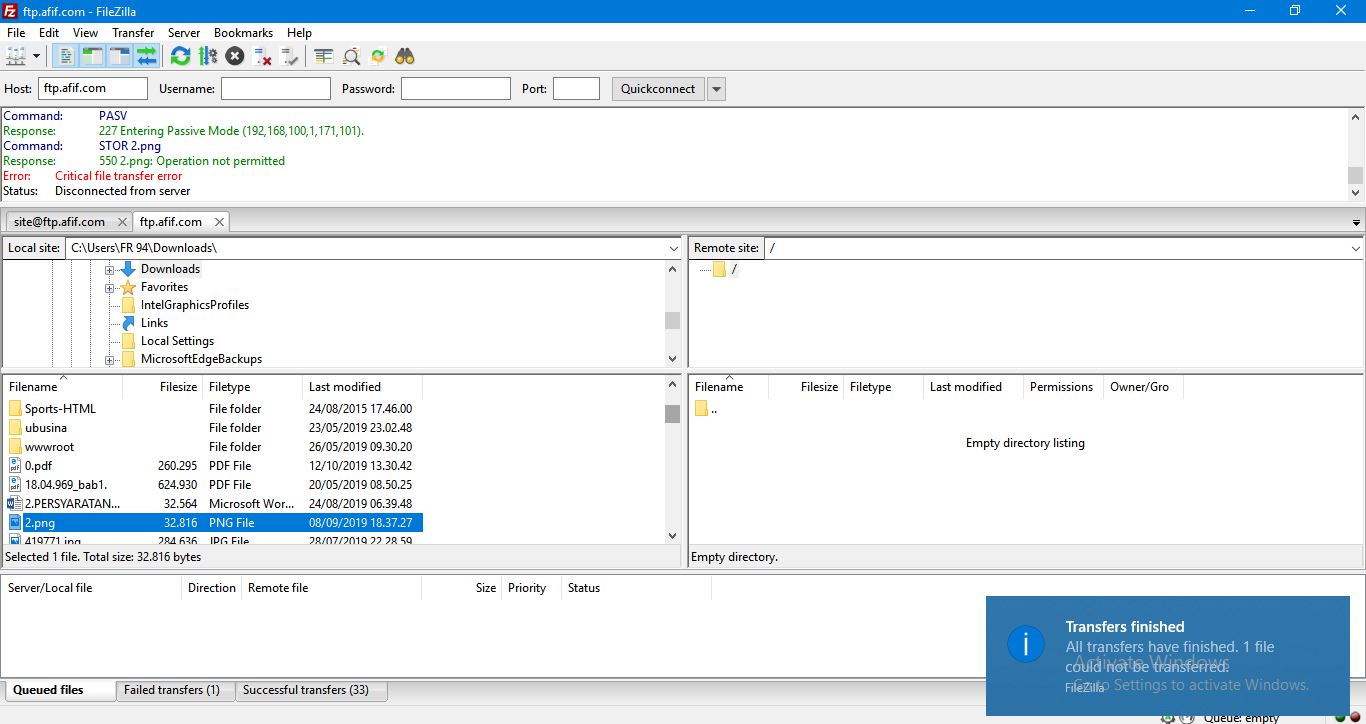Open the View menu
1366x724 pixels.
[86, 33]
